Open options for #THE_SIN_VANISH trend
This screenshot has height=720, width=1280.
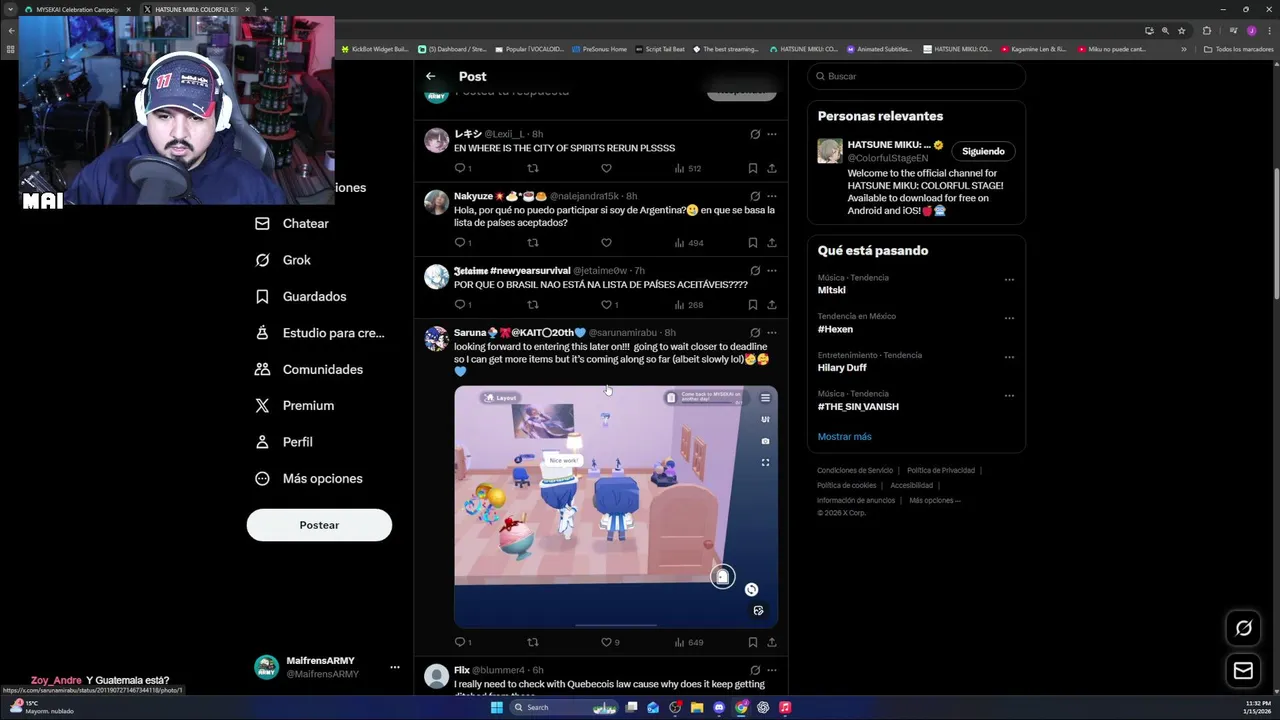pyautogui.click(x=1009, y=396)
